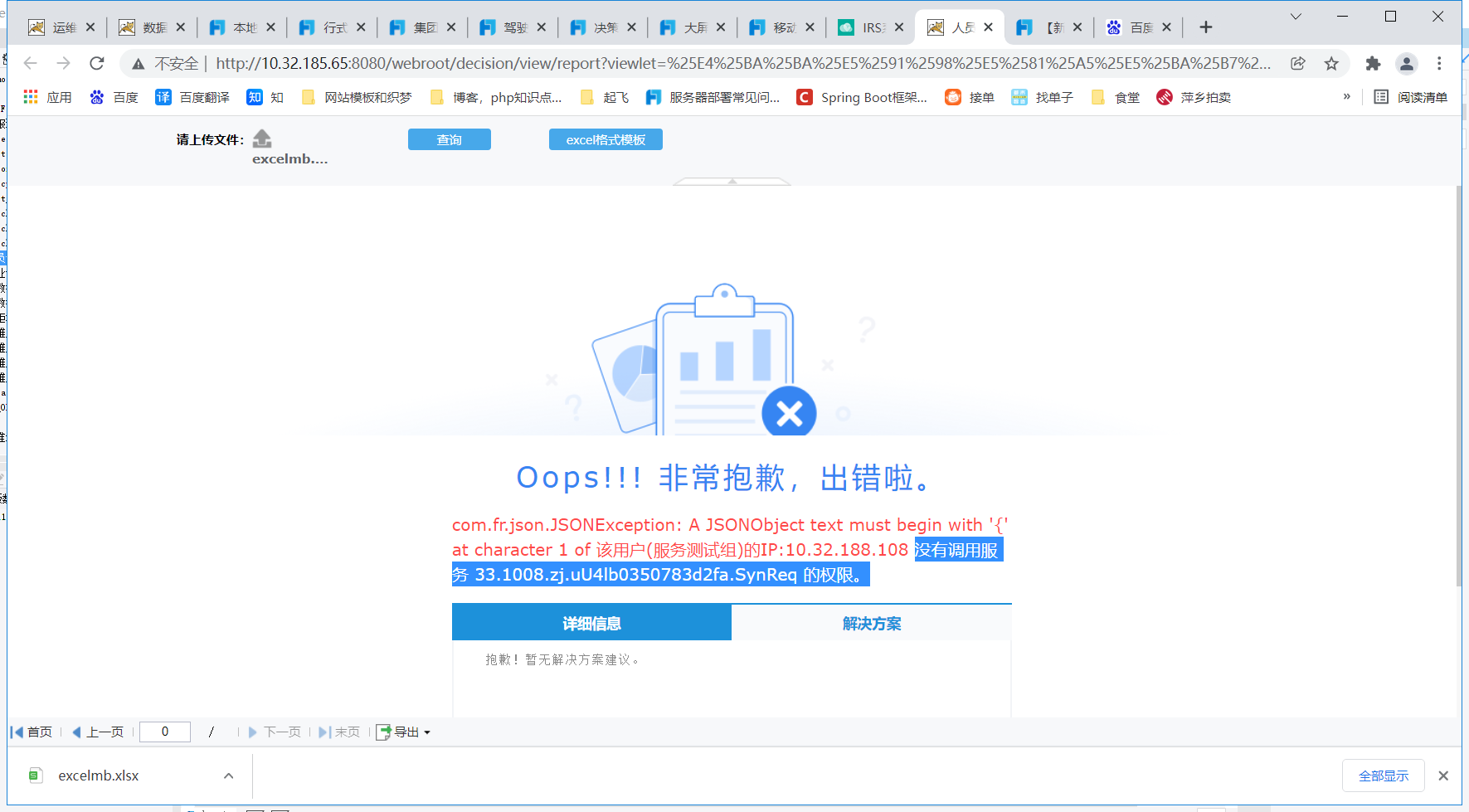Open the 萍乡拍卖 bookmark
Image resolution: width=1469 pixels, height=812 pixels.
click(1194, 97)
